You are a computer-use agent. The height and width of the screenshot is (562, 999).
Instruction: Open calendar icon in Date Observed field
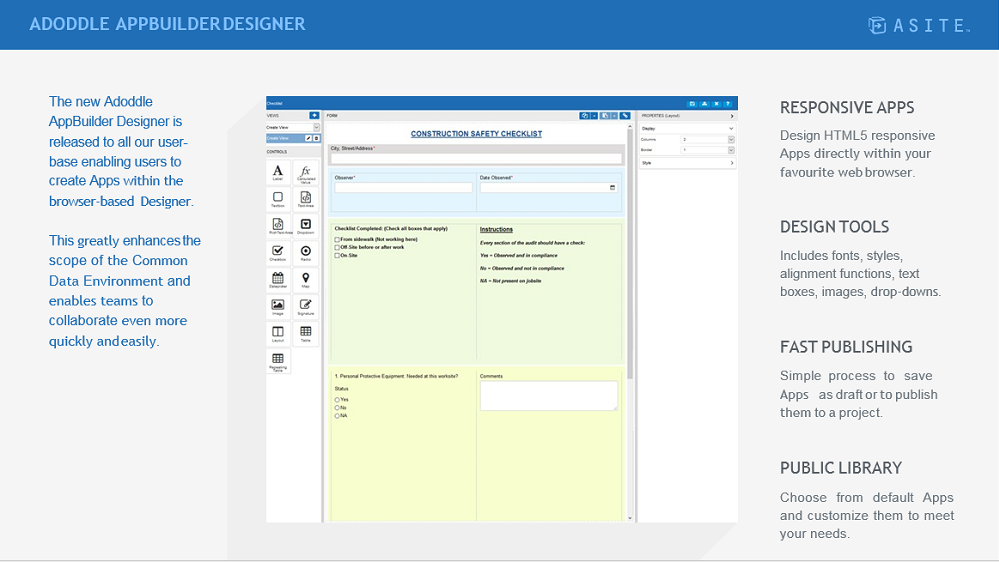pyautogui.click(x=612, y=187)
